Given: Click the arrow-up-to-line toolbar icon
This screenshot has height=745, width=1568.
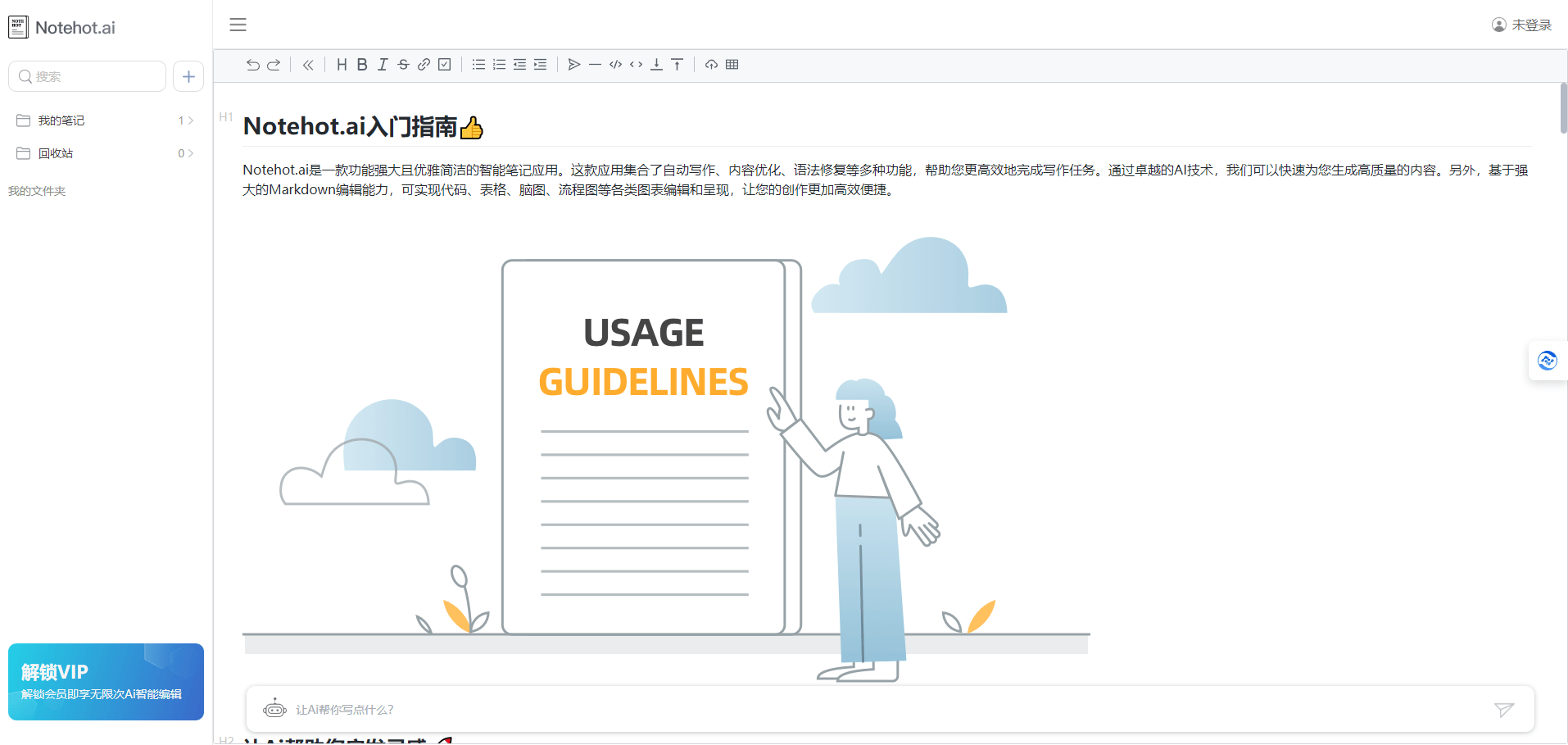Looking at the screenshot, I should pos(677,65).
